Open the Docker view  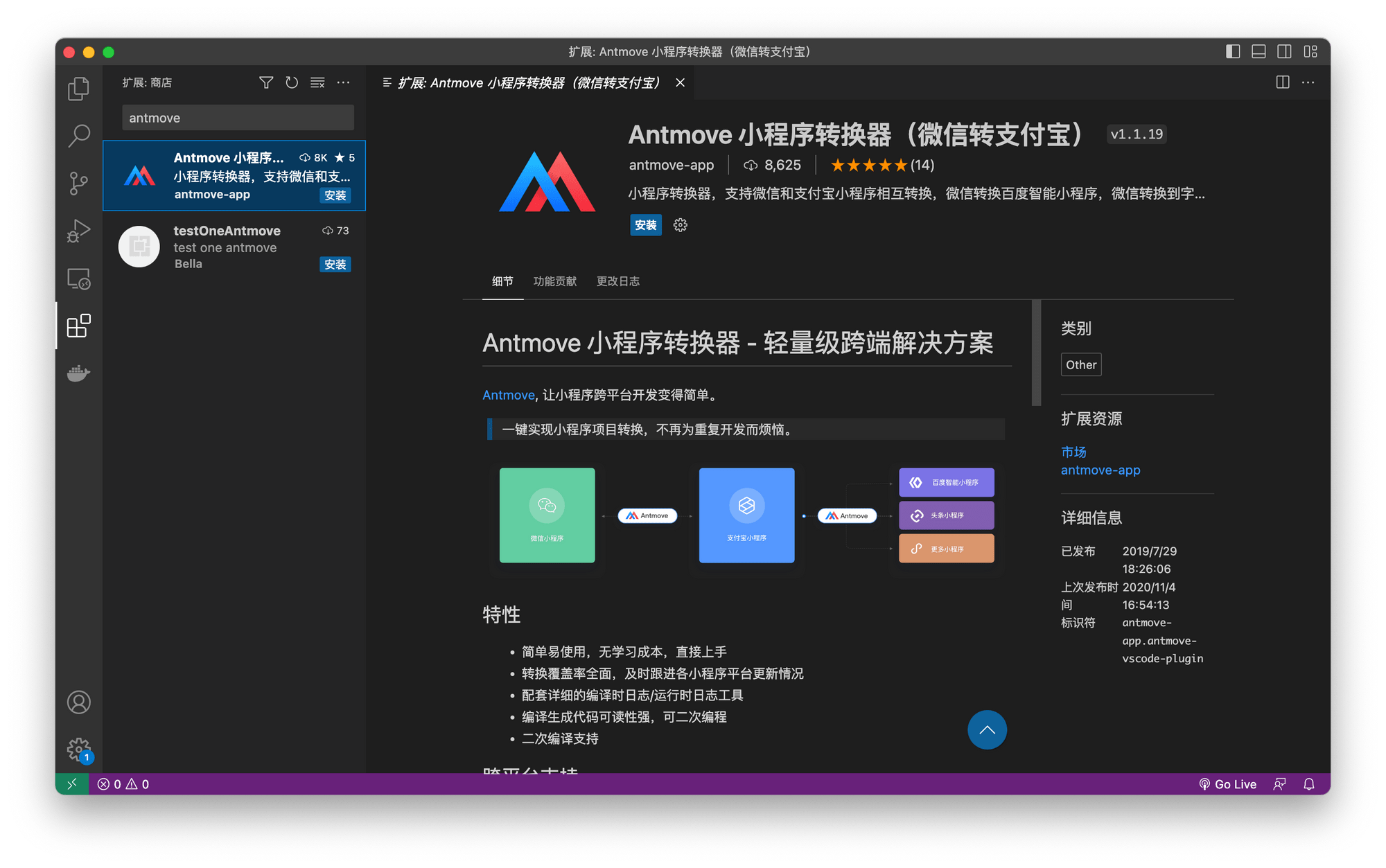[x=78, y=373]
